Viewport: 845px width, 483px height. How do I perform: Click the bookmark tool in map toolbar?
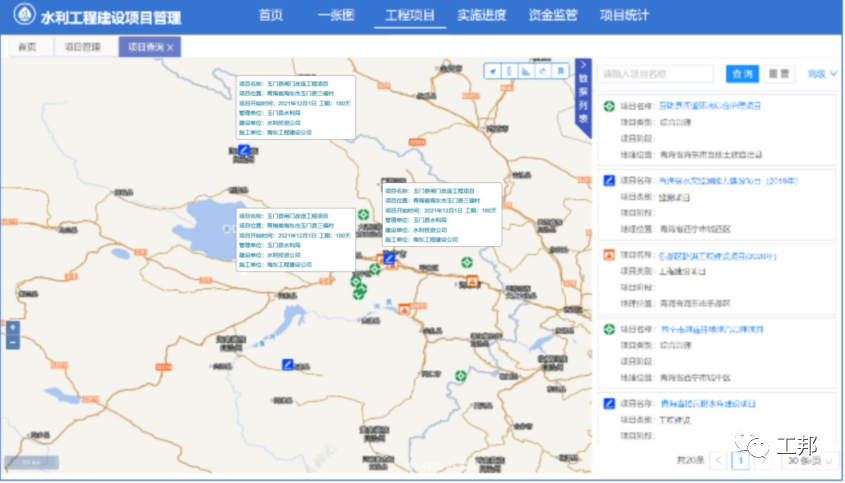pos(560,71)
